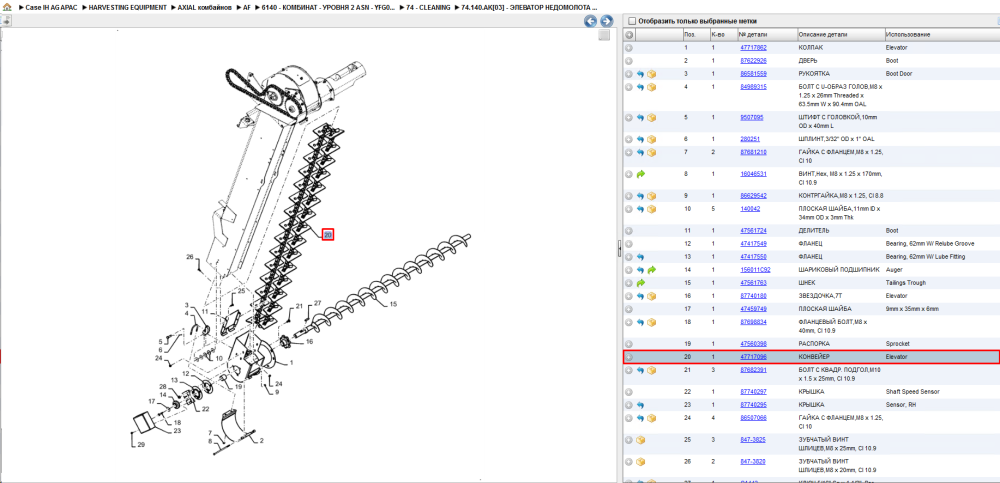
Task: Click box icon for ЗУБЧАТЫЙ ВИНТ row 26
Action: coord(640,461)
